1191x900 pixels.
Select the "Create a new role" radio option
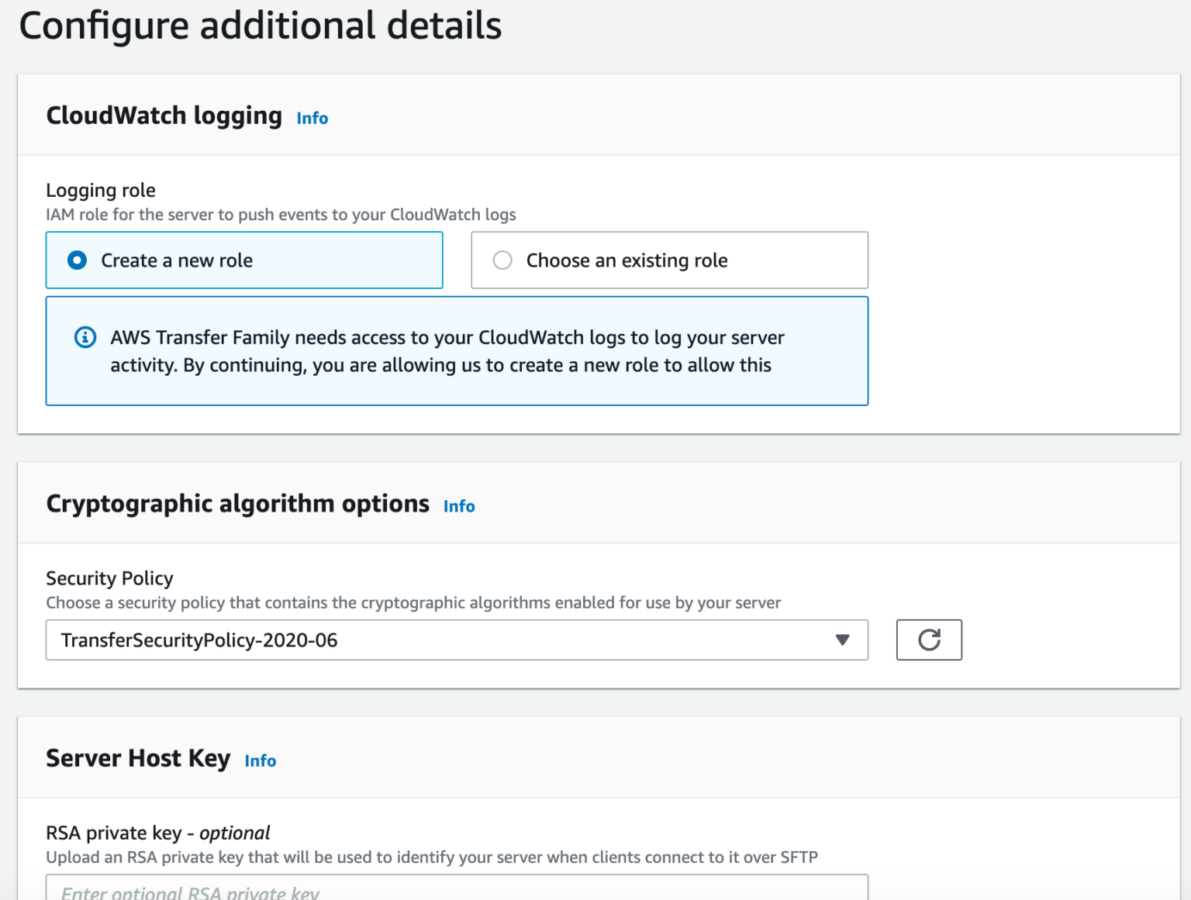coord(77,260)
